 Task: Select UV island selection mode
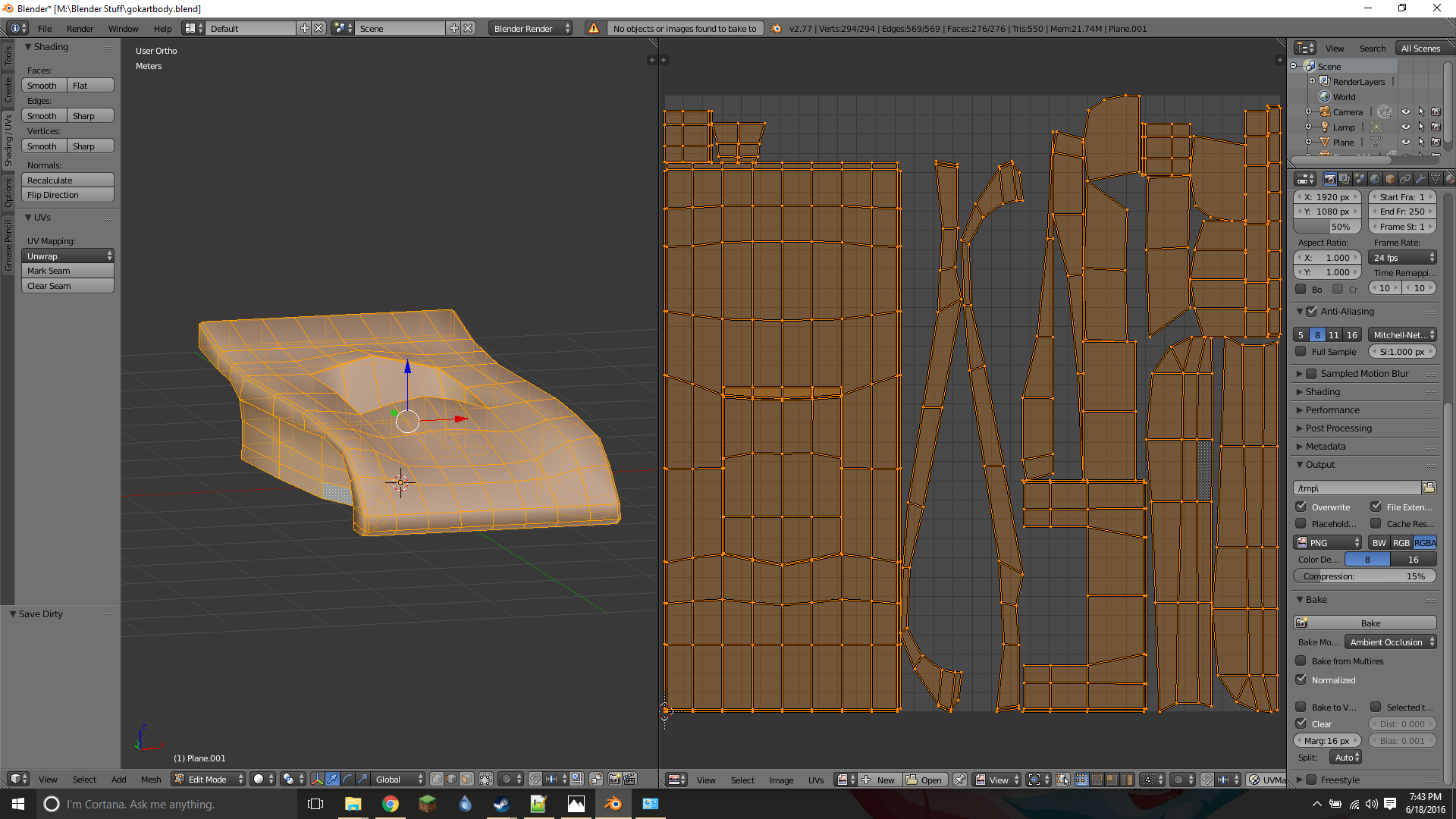[1127, 780]
